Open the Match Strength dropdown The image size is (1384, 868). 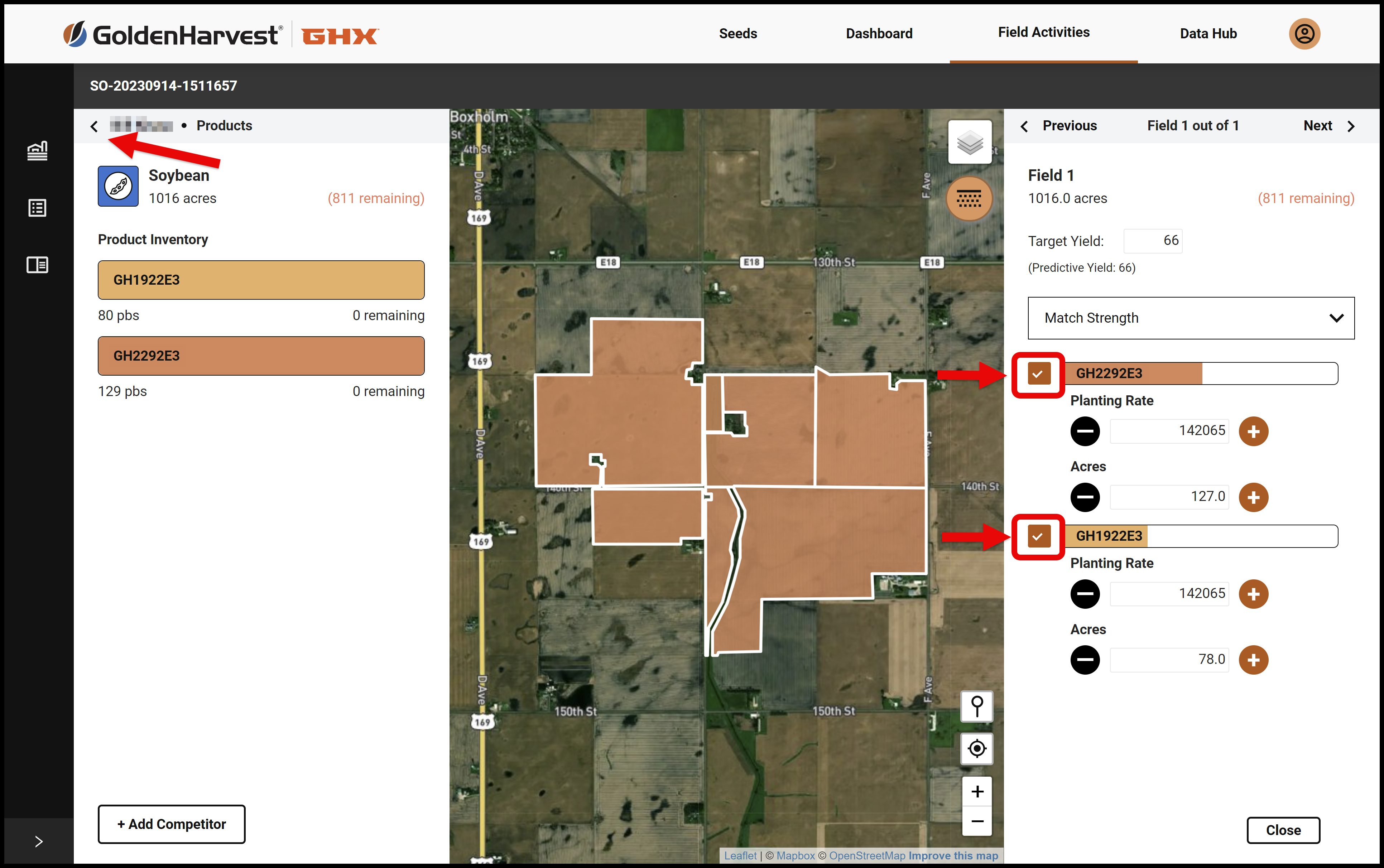(x=1191, y=318)
